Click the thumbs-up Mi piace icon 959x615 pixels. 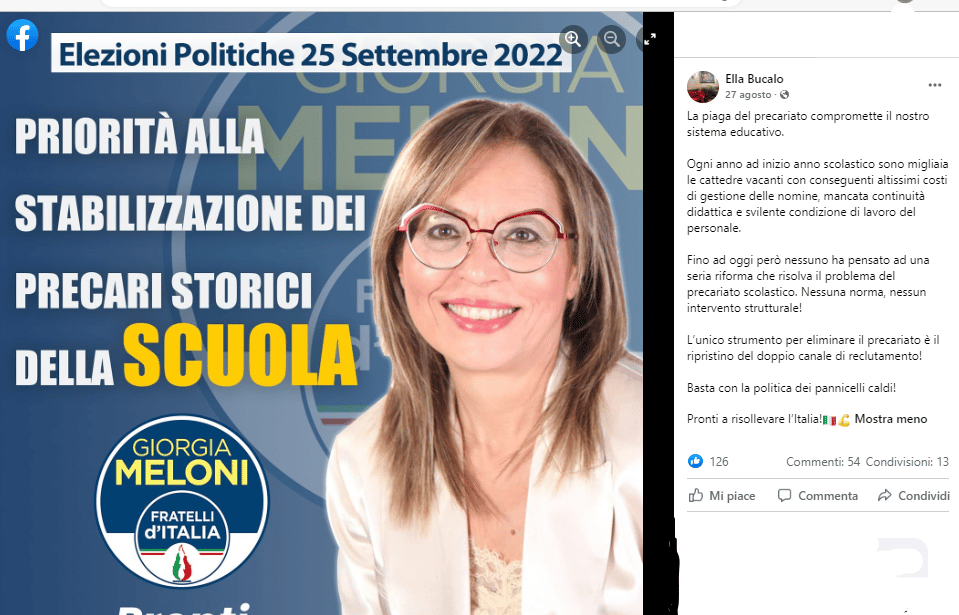[696, 495]
